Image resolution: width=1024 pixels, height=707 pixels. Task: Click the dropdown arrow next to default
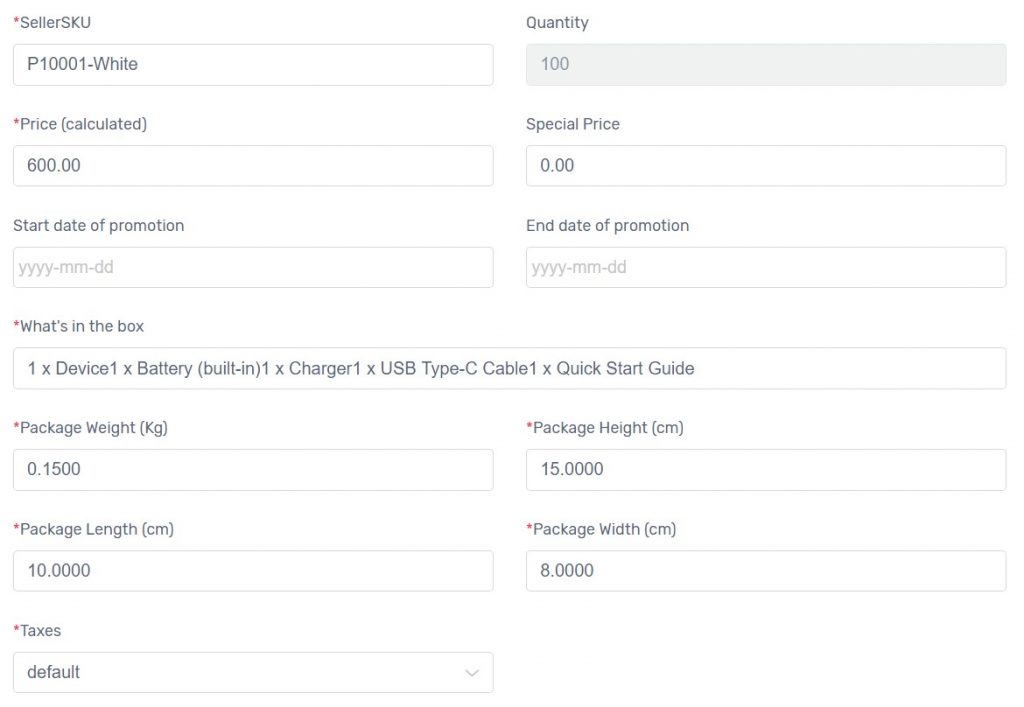[471, 672]
